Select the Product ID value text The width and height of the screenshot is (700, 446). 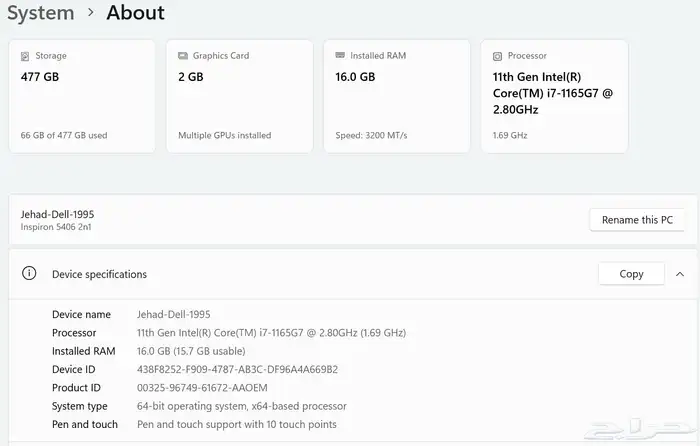point(202,387)
